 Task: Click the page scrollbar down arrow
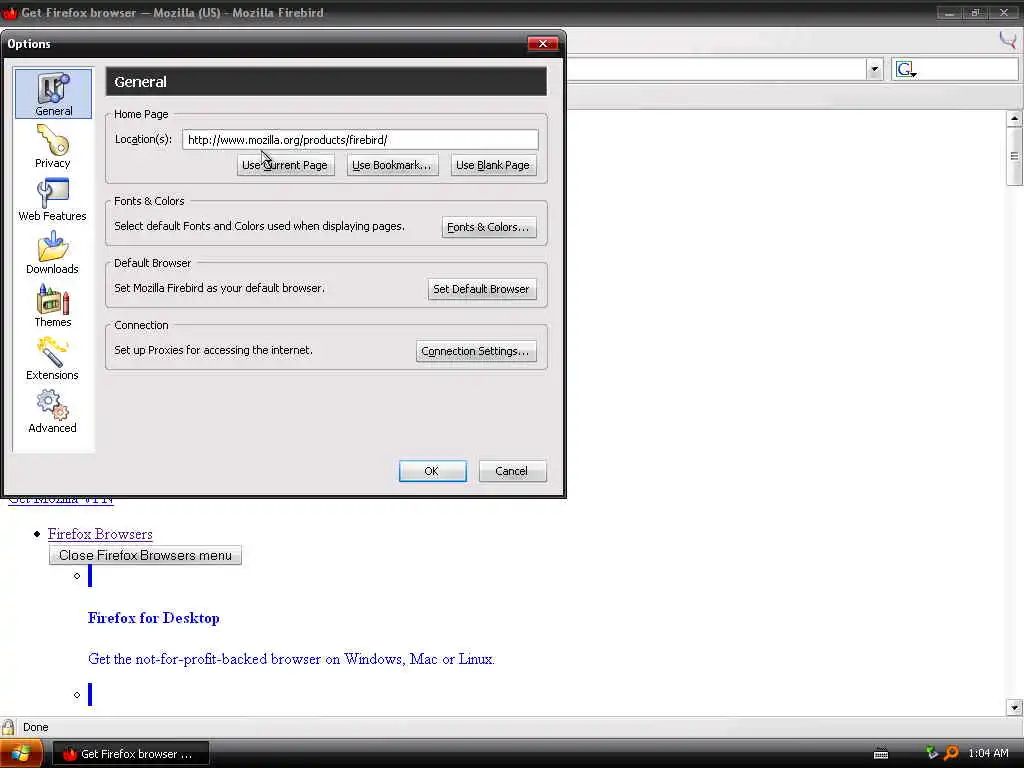tap(1014, 707)
